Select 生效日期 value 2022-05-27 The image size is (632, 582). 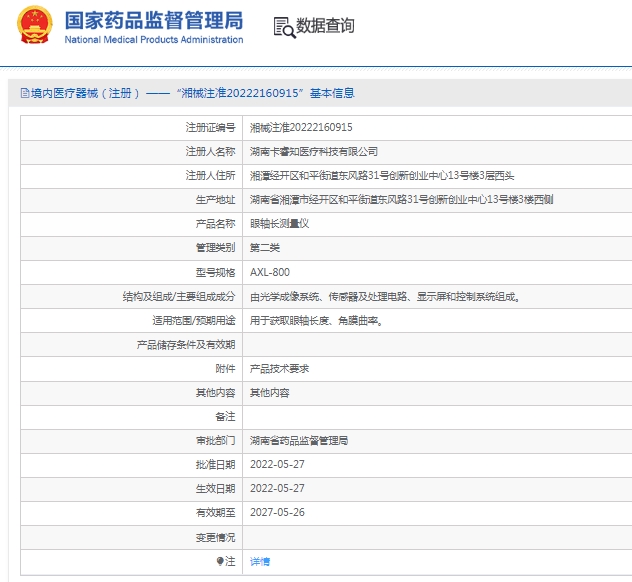coord(277,489)
